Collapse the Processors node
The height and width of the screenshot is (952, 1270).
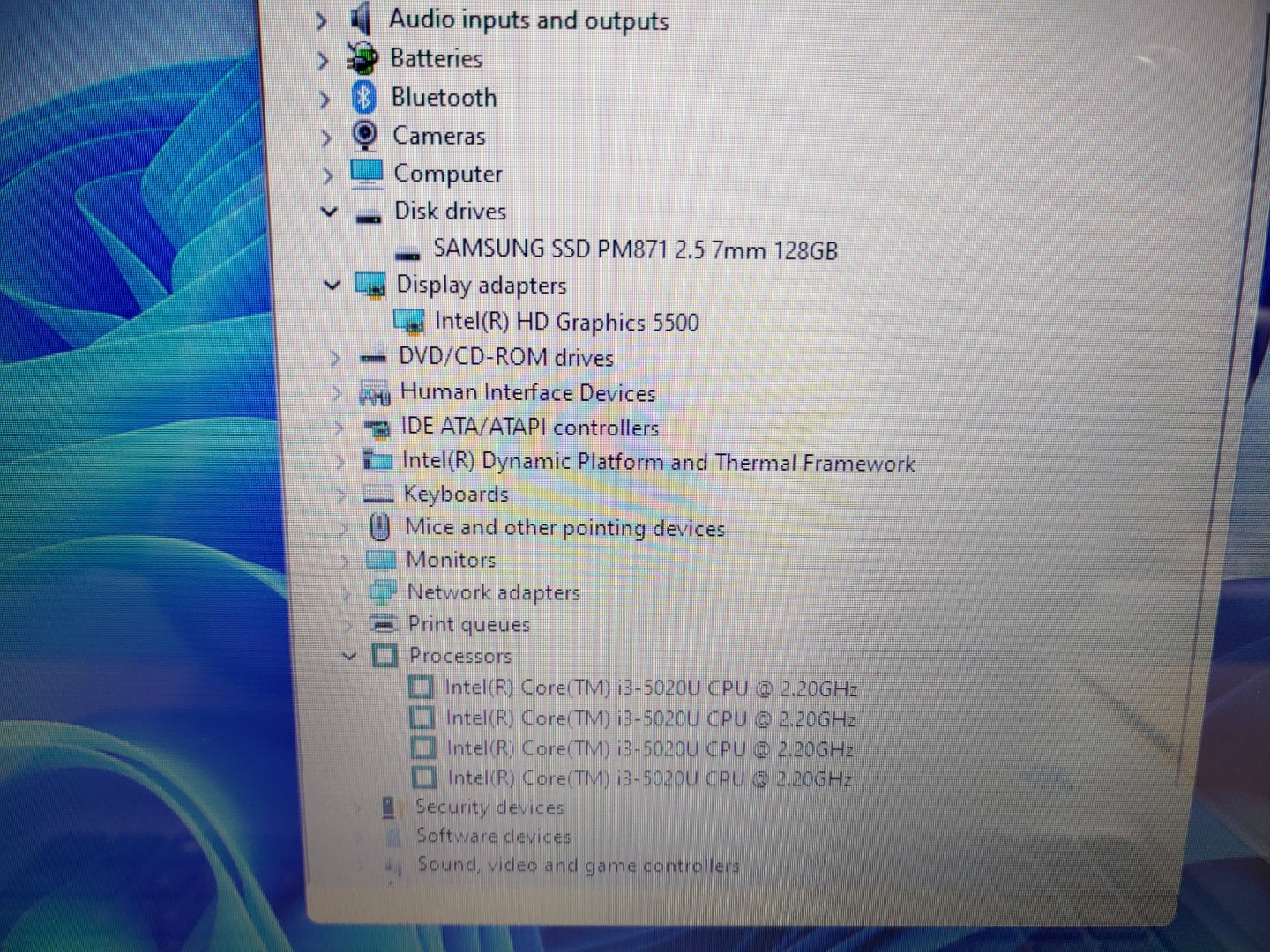pyautogui.click(x=349, y=656)
